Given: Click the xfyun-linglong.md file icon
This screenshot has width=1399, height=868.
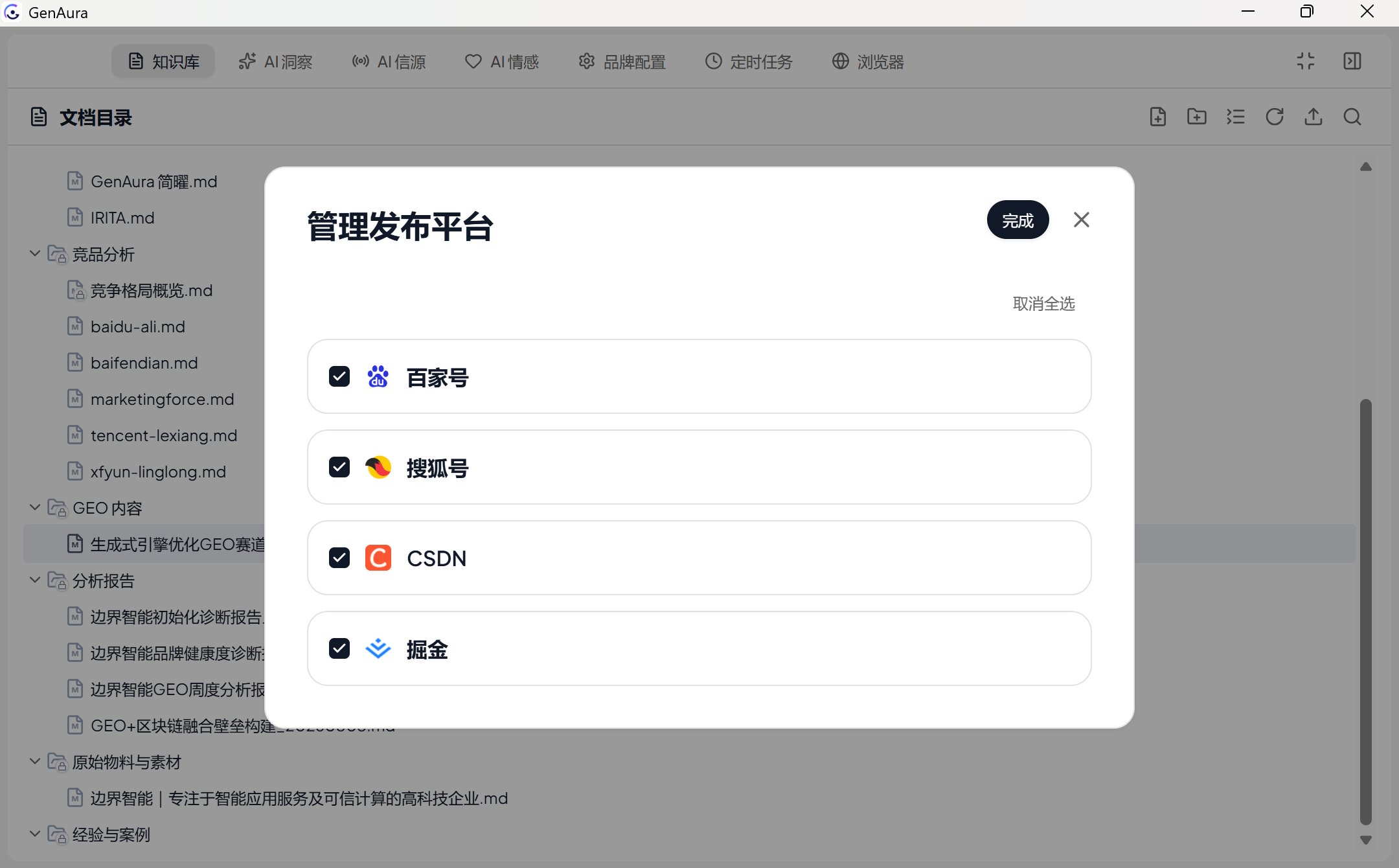Looking at the screenshot, I should click(75, 471).
